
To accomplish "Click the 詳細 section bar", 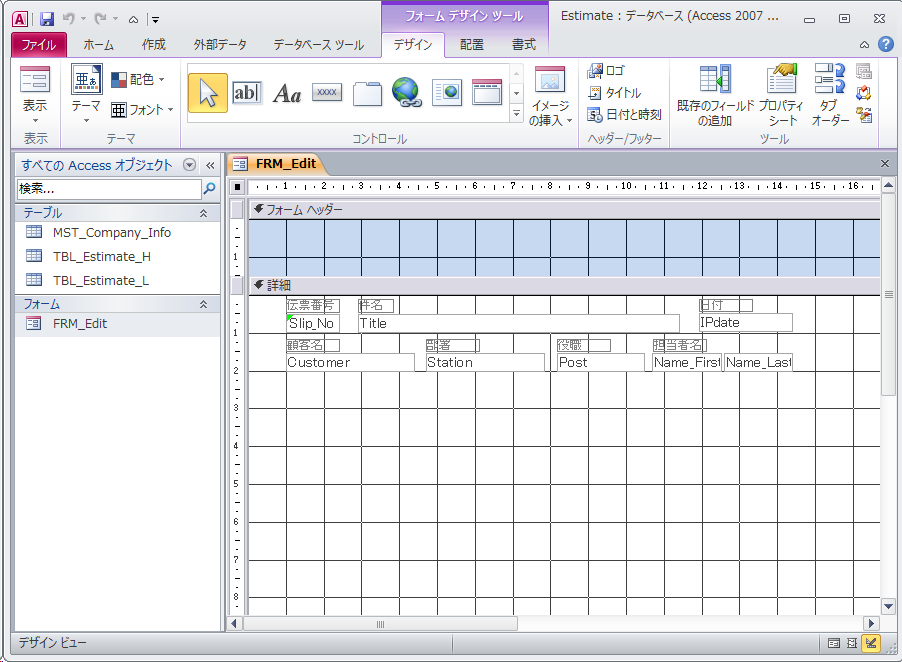I will pos(564,285).
